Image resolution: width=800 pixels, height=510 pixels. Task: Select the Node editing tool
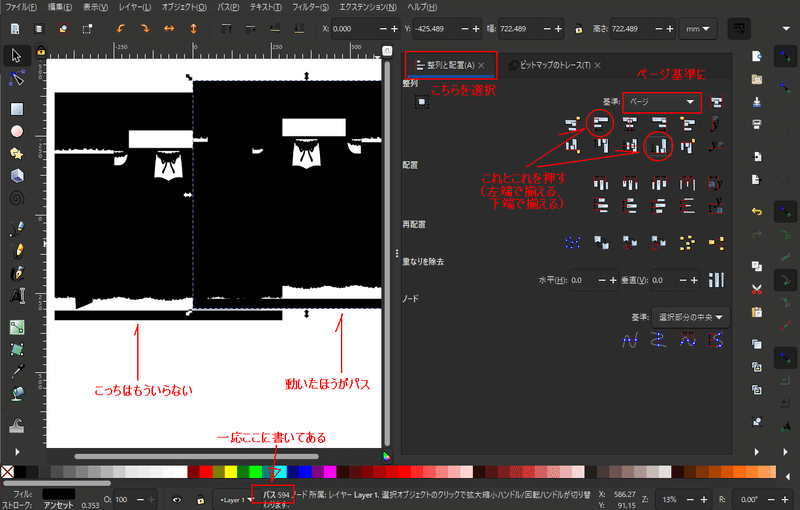(x=16, y=79)
